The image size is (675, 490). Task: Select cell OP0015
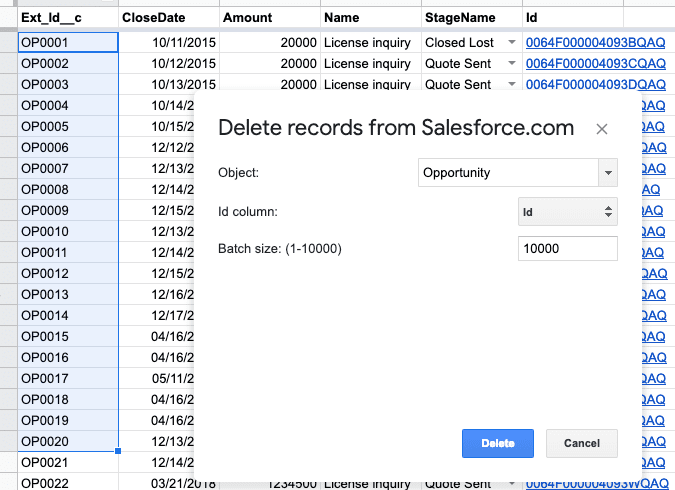tap(68, 336)
